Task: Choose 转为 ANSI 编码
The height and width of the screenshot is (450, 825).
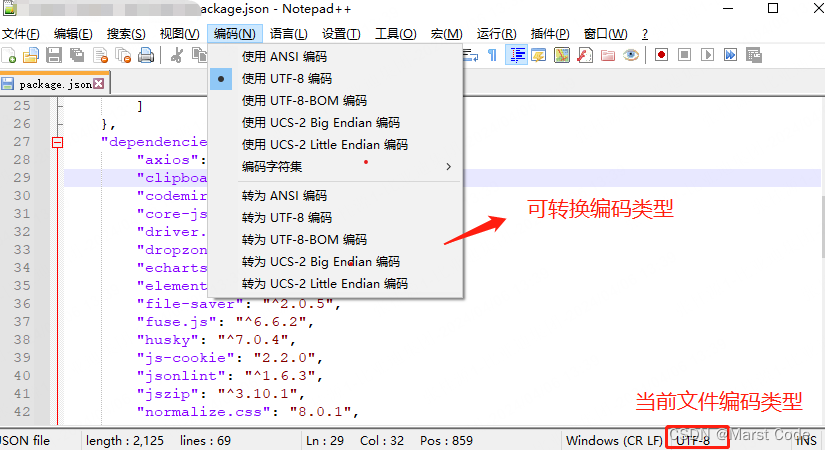Action: click(336, 196)
